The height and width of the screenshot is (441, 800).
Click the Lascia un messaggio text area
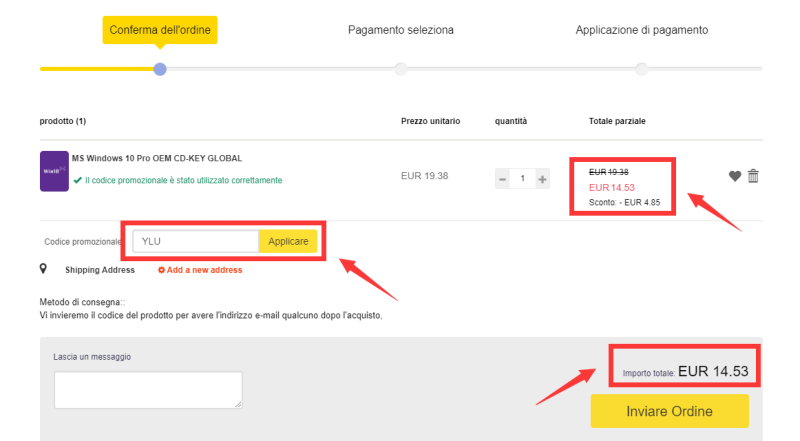click(147, 390)
